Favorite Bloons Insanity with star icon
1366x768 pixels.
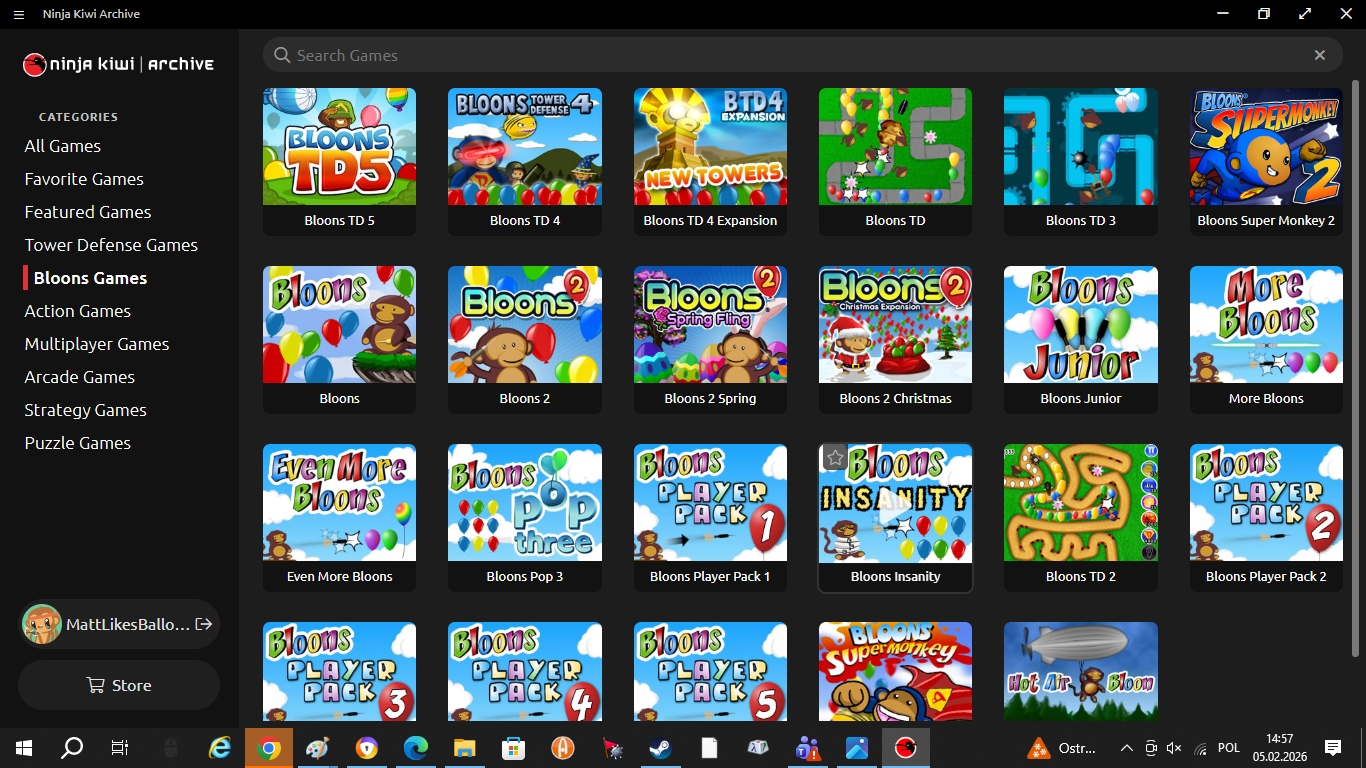coord(834,458)
